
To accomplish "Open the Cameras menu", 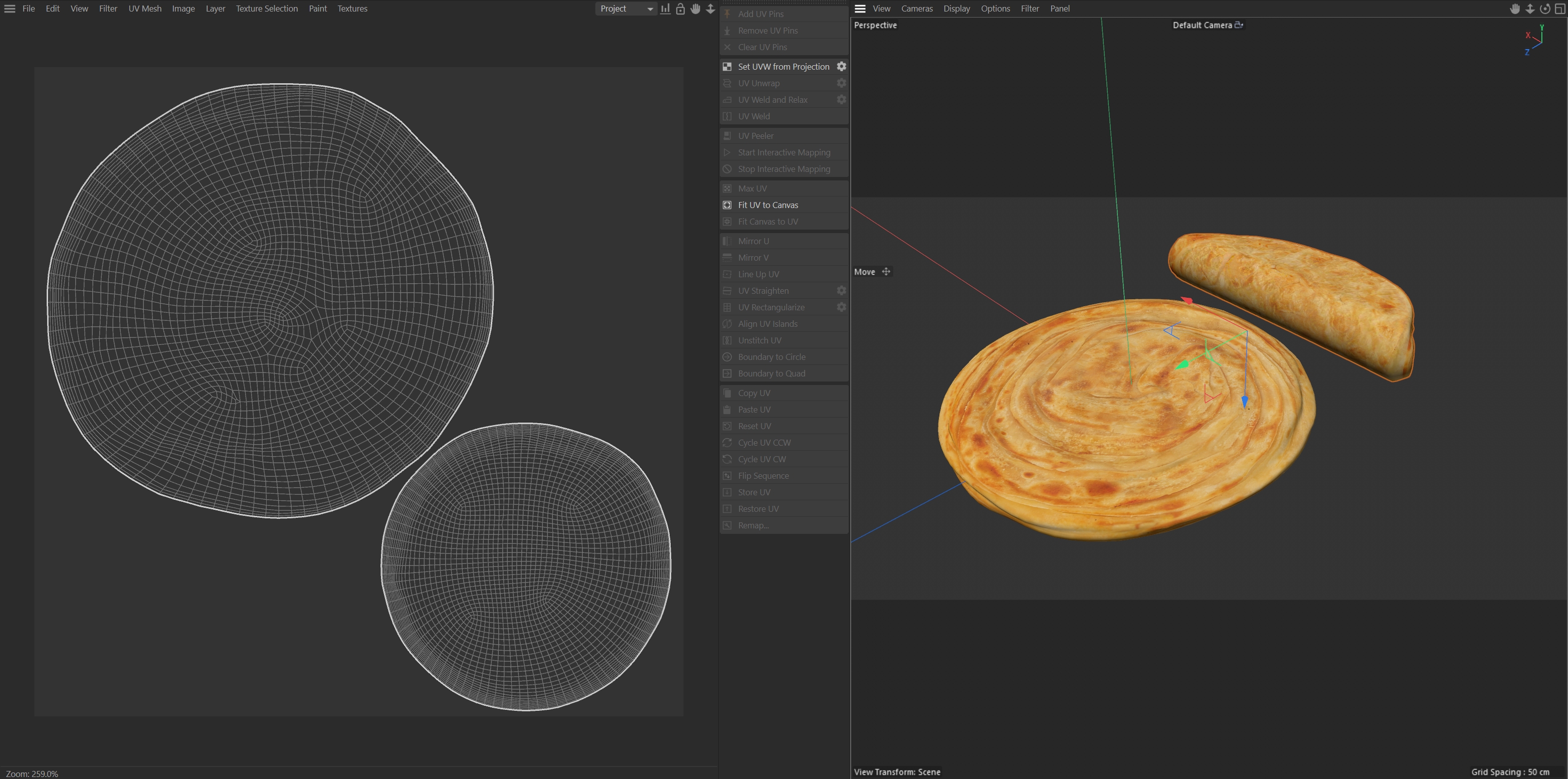I will pyautogui.click(x=917, y=9).
